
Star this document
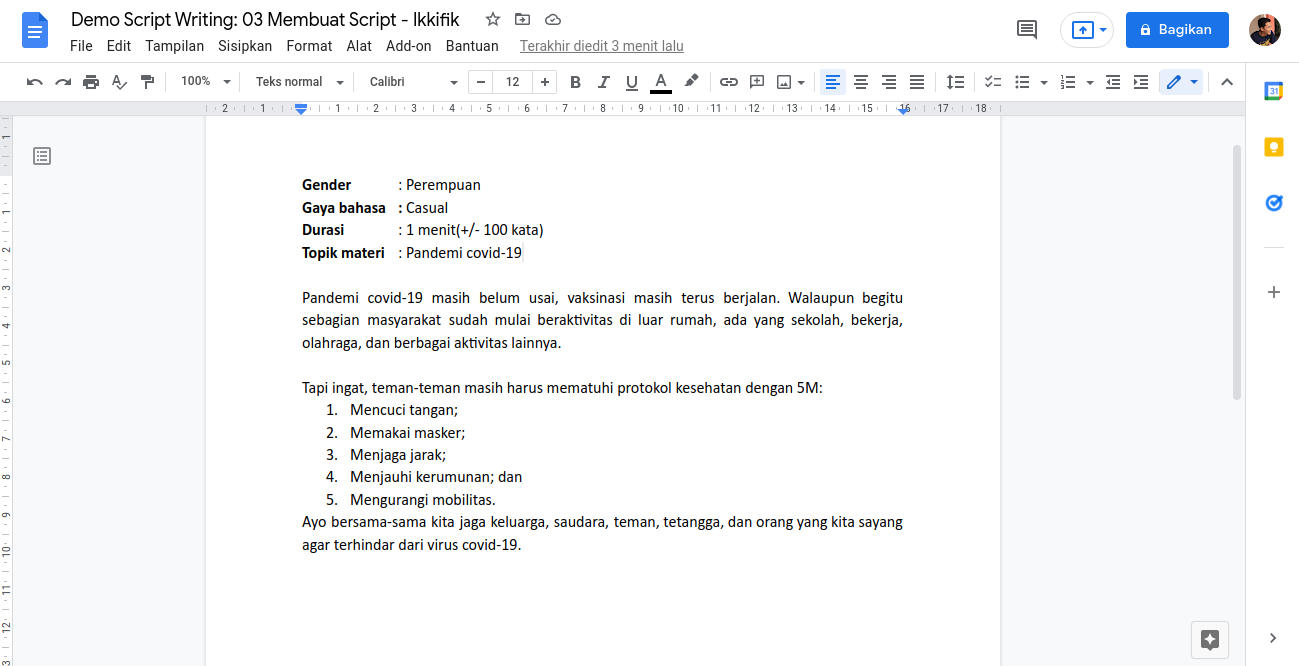click(x=492, y=20)
